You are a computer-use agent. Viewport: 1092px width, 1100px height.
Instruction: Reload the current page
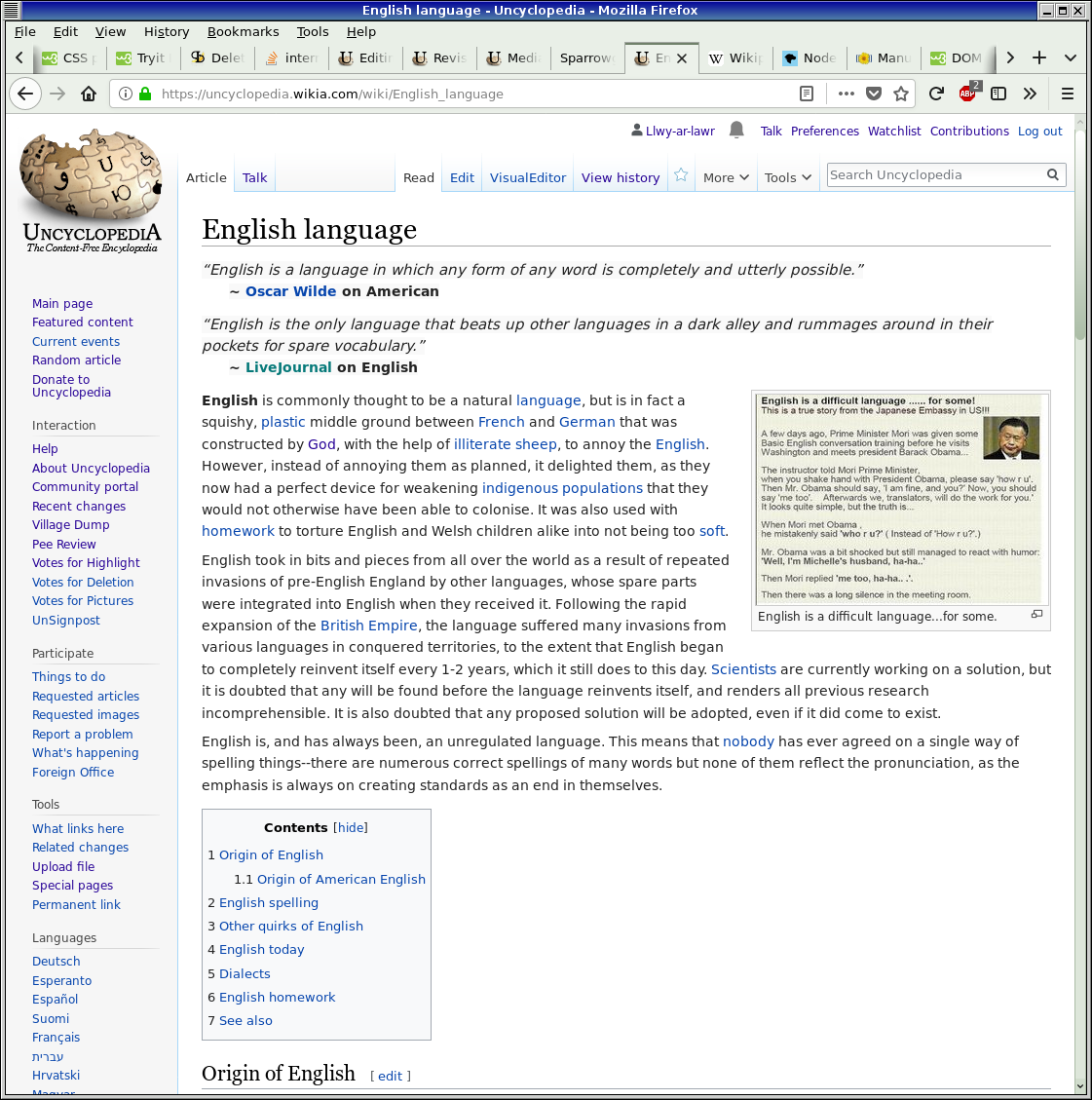pyautogui.click(x=936, y=94)
